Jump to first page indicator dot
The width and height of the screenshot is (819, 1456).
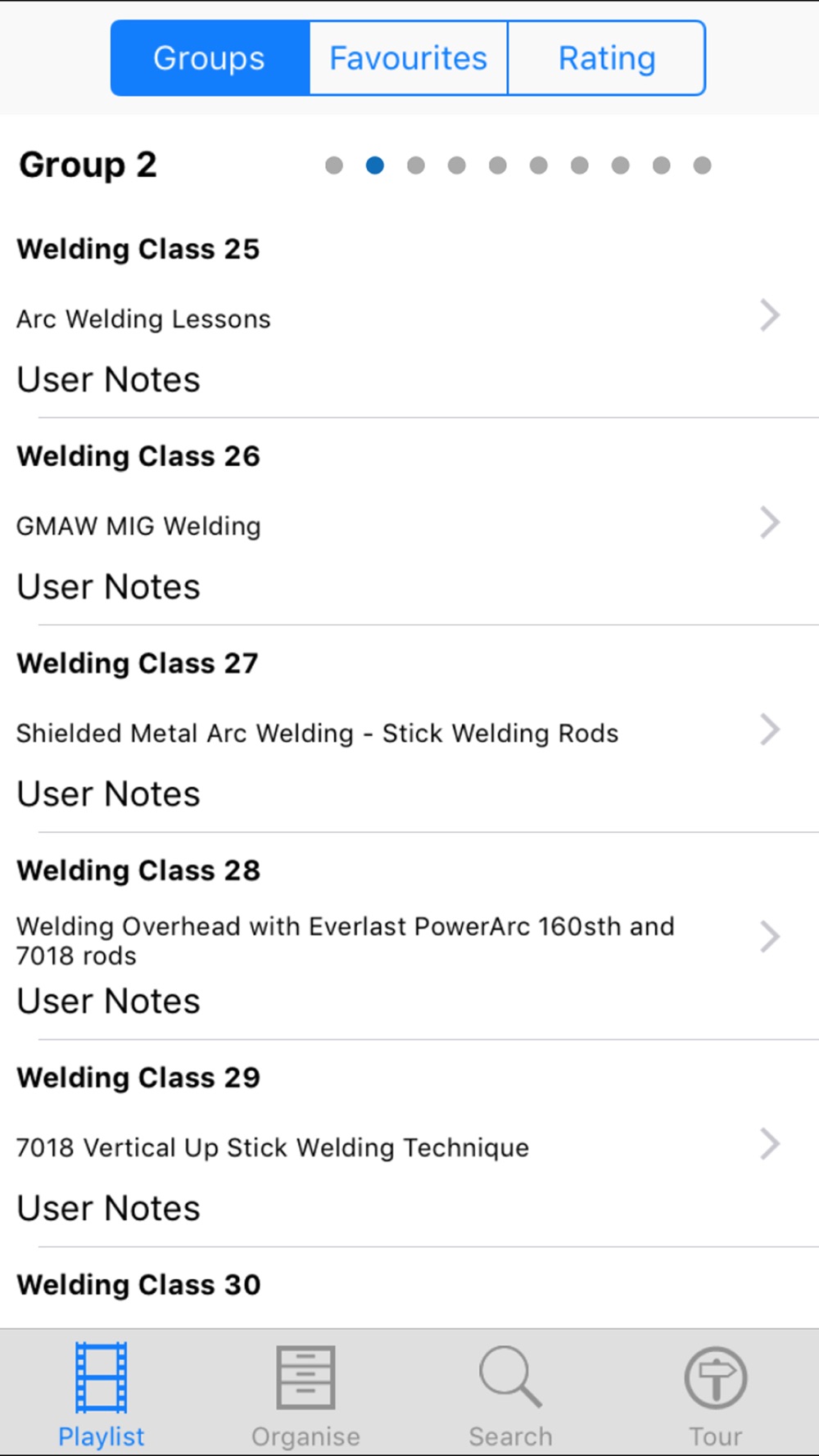point(334,165)
